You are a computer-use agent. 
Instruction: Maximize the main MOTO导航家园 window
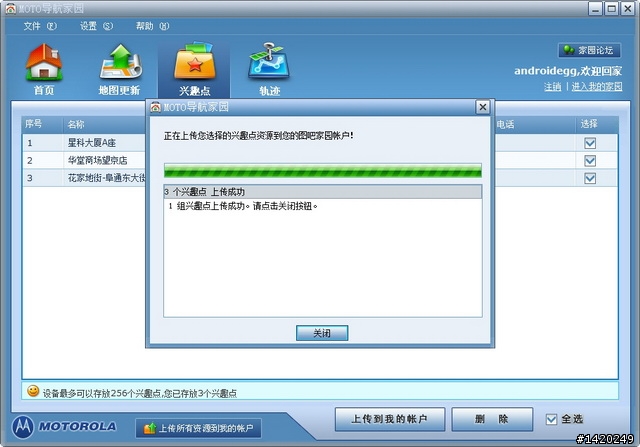pos(611,9)
